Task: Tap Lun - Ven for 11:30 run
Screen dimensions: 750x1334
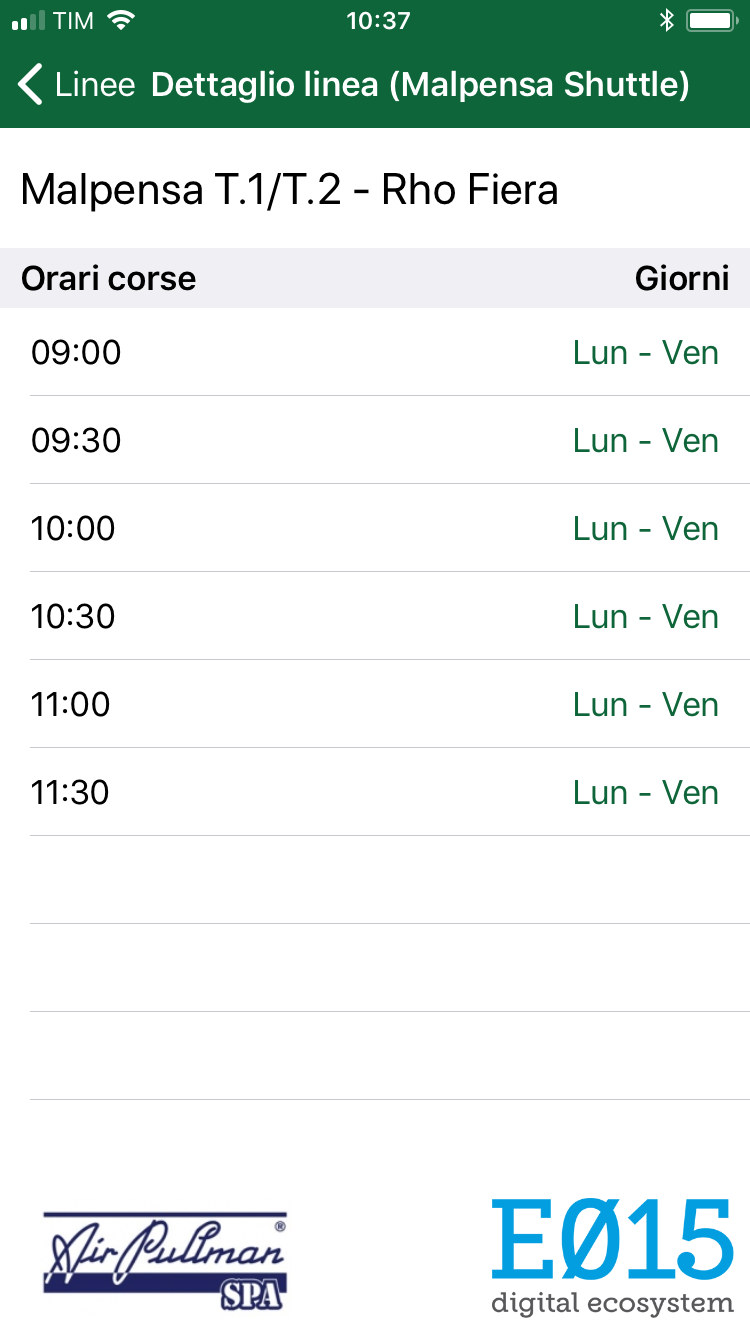Action: coord(645,792)
